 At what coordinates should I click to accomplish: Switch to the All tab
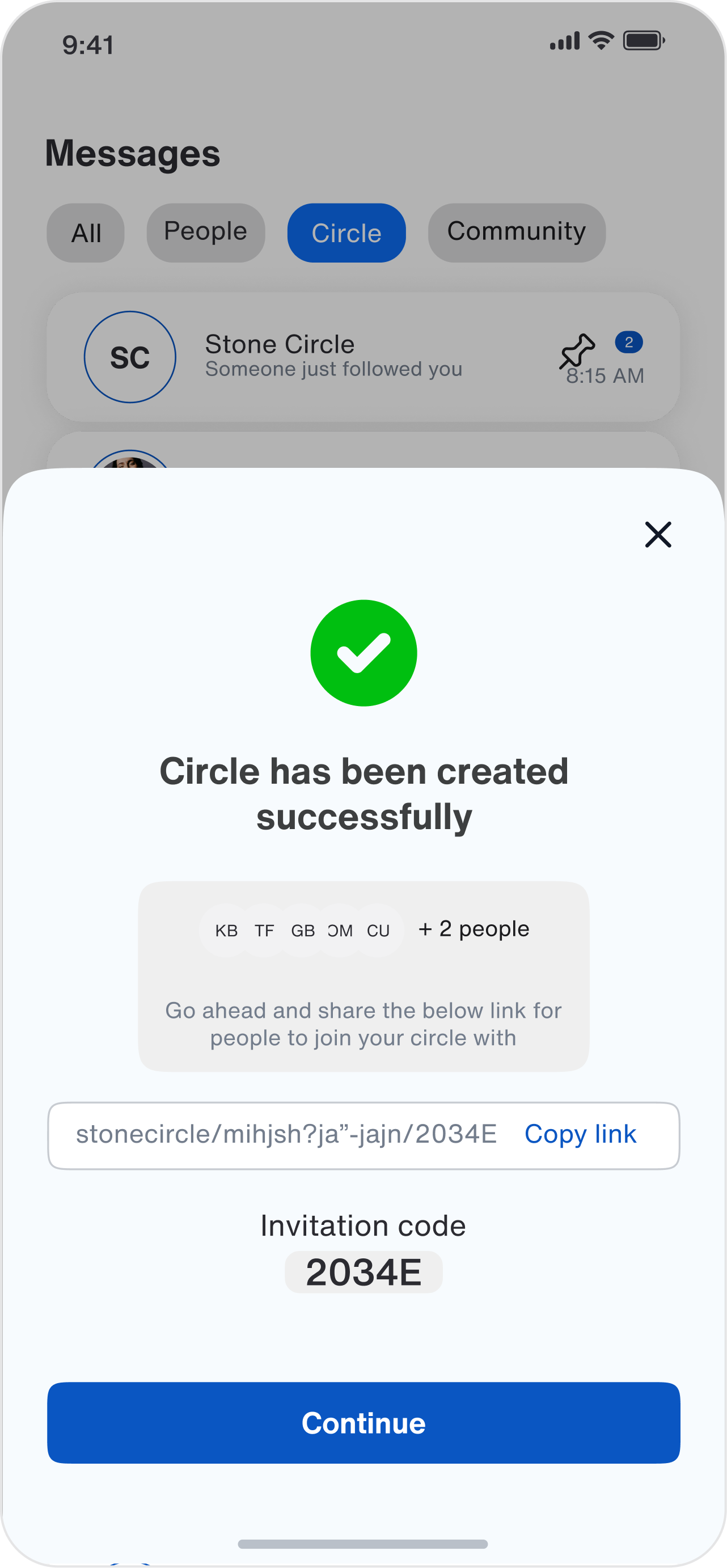tap(86, 233)
